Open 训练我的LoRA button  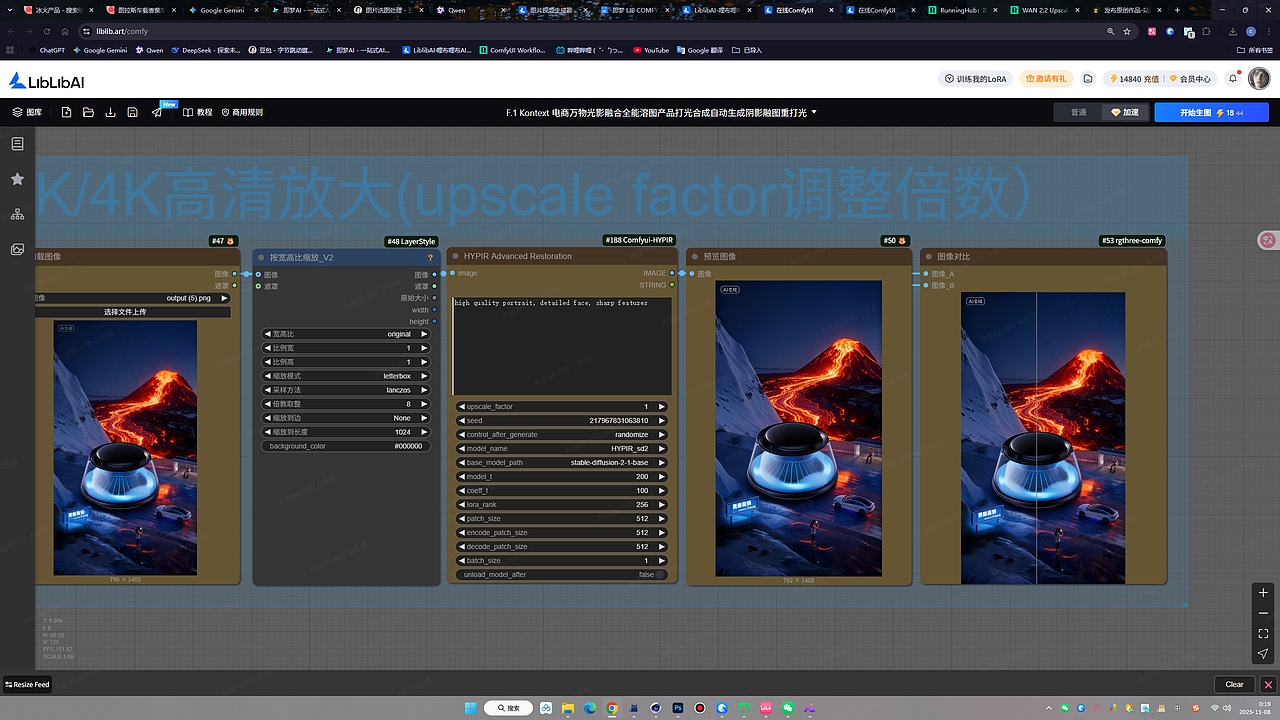(976, 79)
